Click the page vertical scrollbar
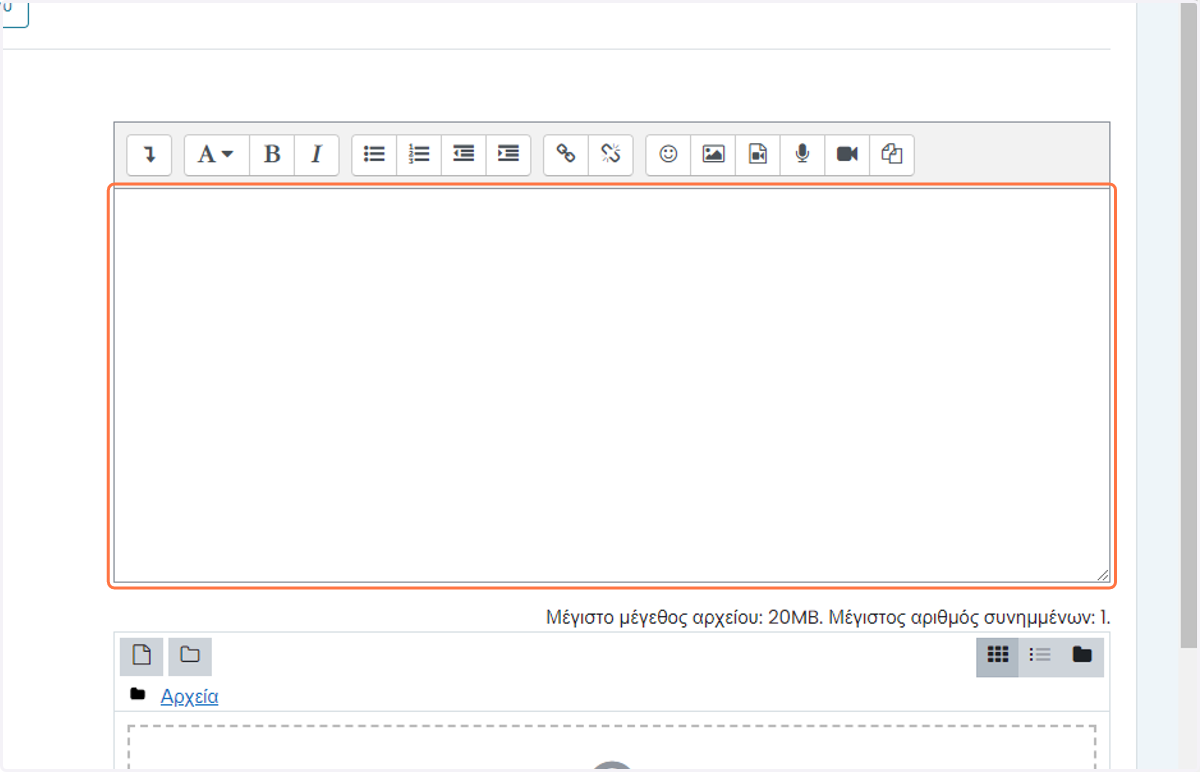 (1189, 325)
